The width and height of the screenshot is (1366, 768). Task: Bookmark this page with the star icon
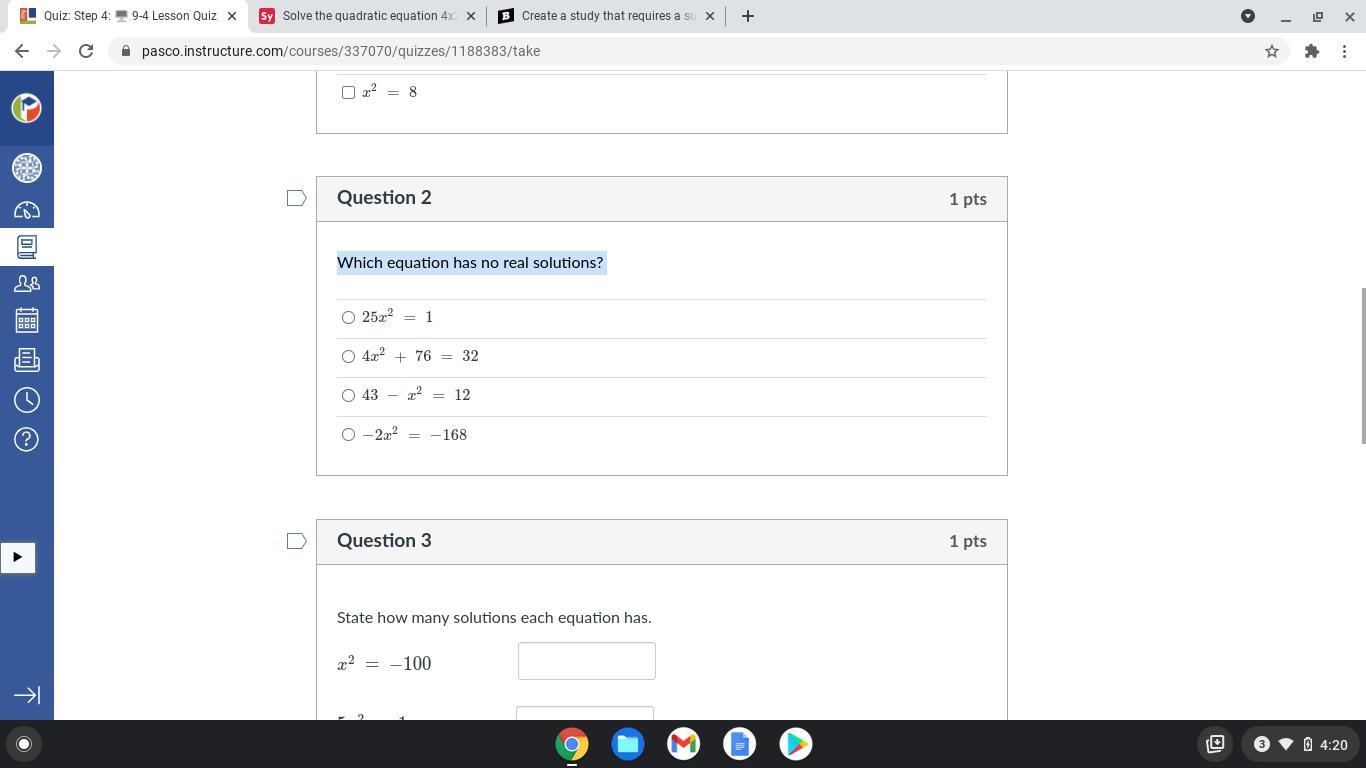(1272, 51)
